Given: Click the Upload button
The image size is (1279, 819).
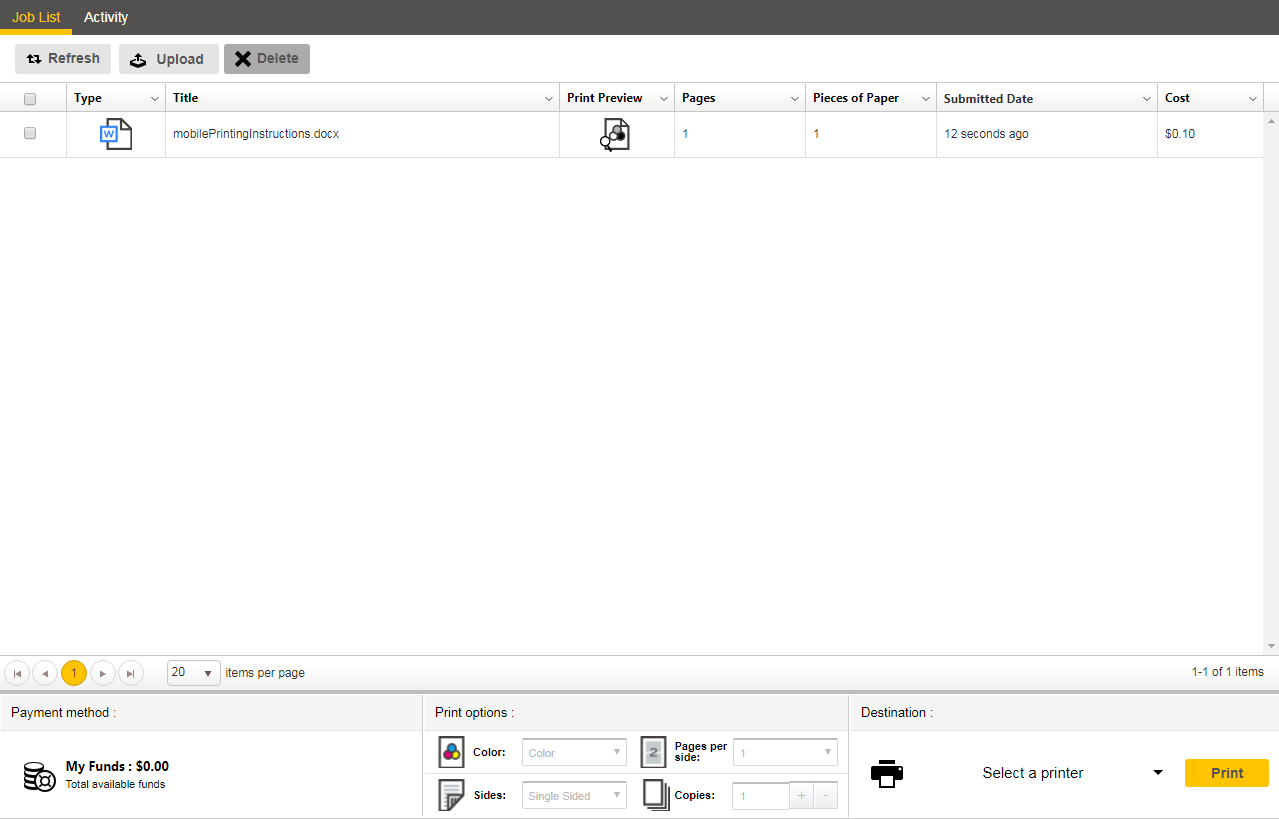Looking at the screenshot, I should (168, 59).
